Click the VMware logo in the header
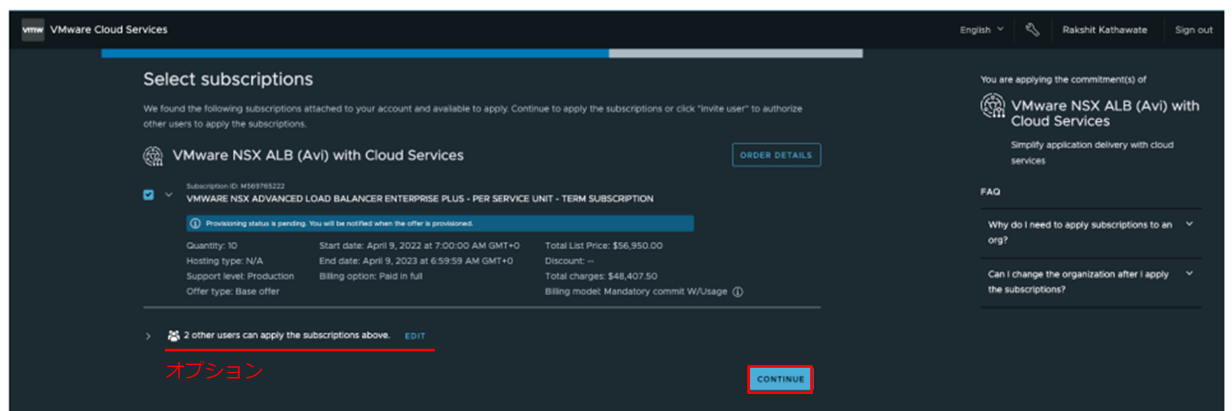This screenshot has height=411, width=1232. pyautogui.click(x=32, y=30)
